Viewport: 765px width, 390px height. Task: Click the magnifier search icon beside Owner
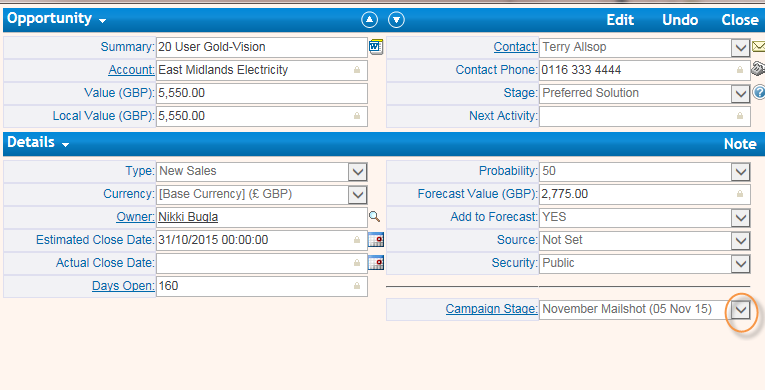[x=375, y=217]
